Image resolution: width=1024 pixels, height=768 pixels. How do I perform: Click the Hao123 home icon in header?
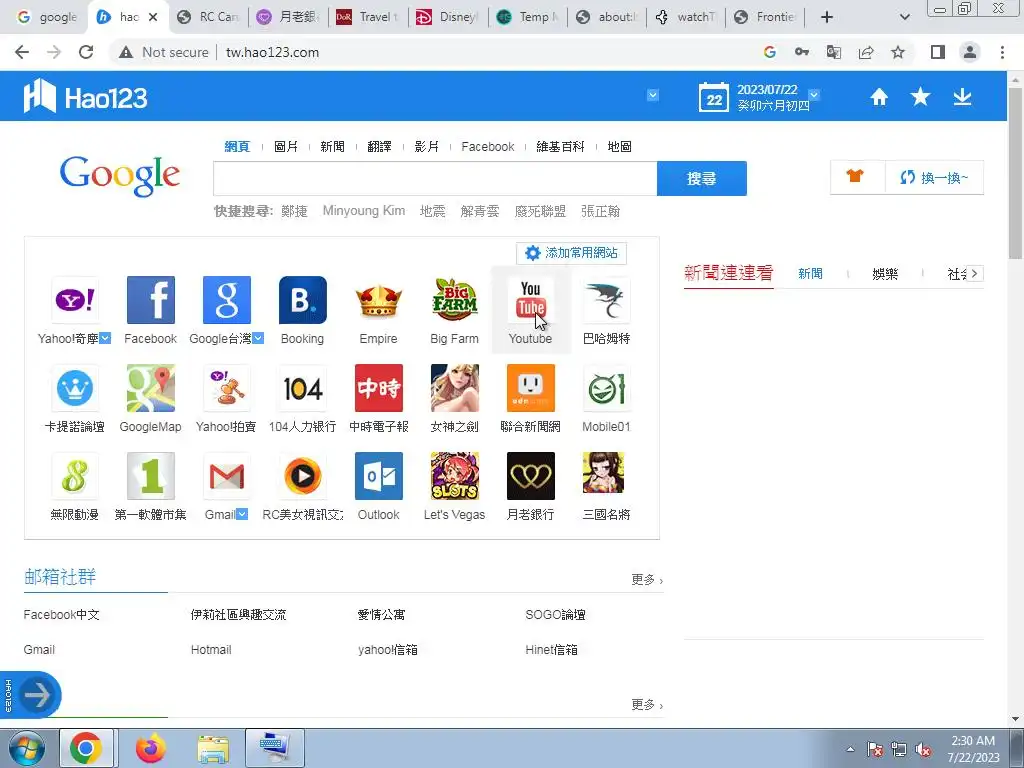click(879, 97)
